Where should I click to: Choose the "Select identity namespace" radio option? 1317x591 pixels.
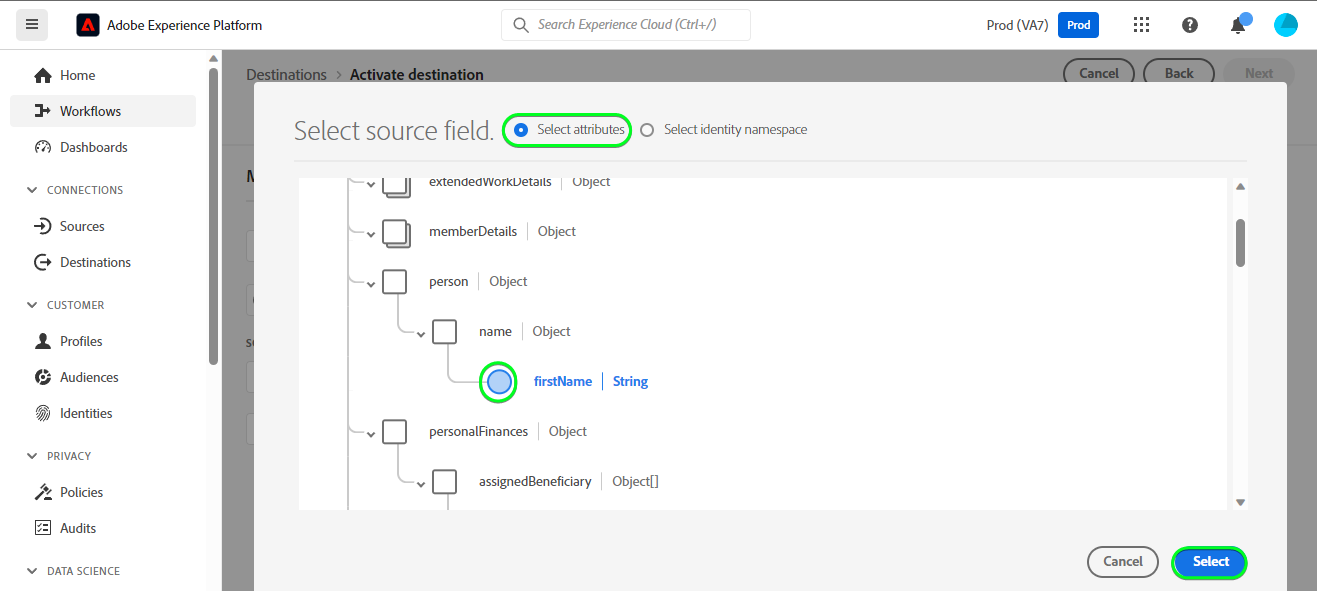pyautogui.click(x=647, y=130)
